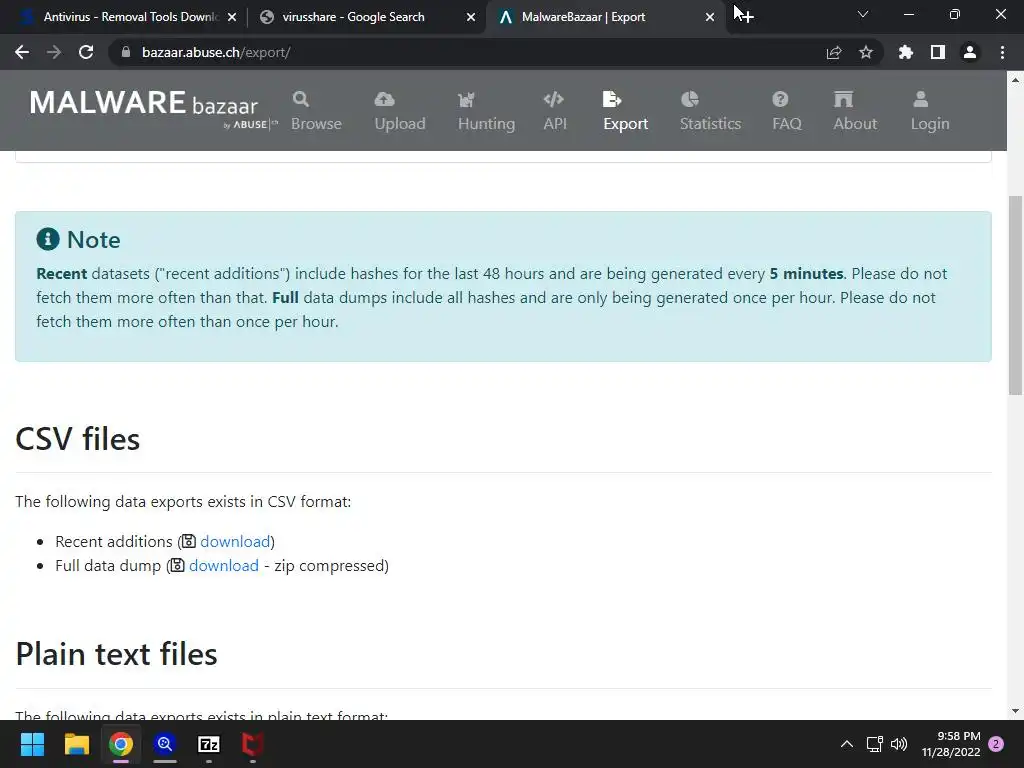Open the clock and calendar flyout
1024x768 pixels.
(x=951, y=744)
